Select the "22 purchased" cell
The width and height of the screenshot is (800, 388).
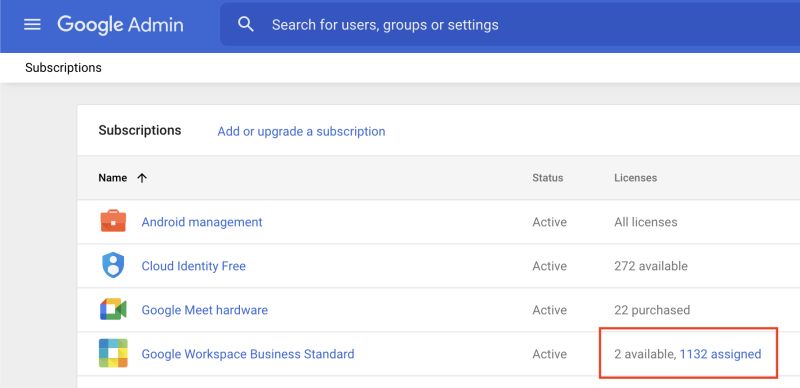point(652,310)
